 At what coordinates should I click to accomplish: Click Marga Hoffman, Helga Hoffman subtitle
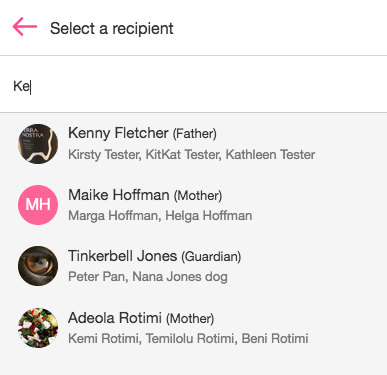pos(160,216)
